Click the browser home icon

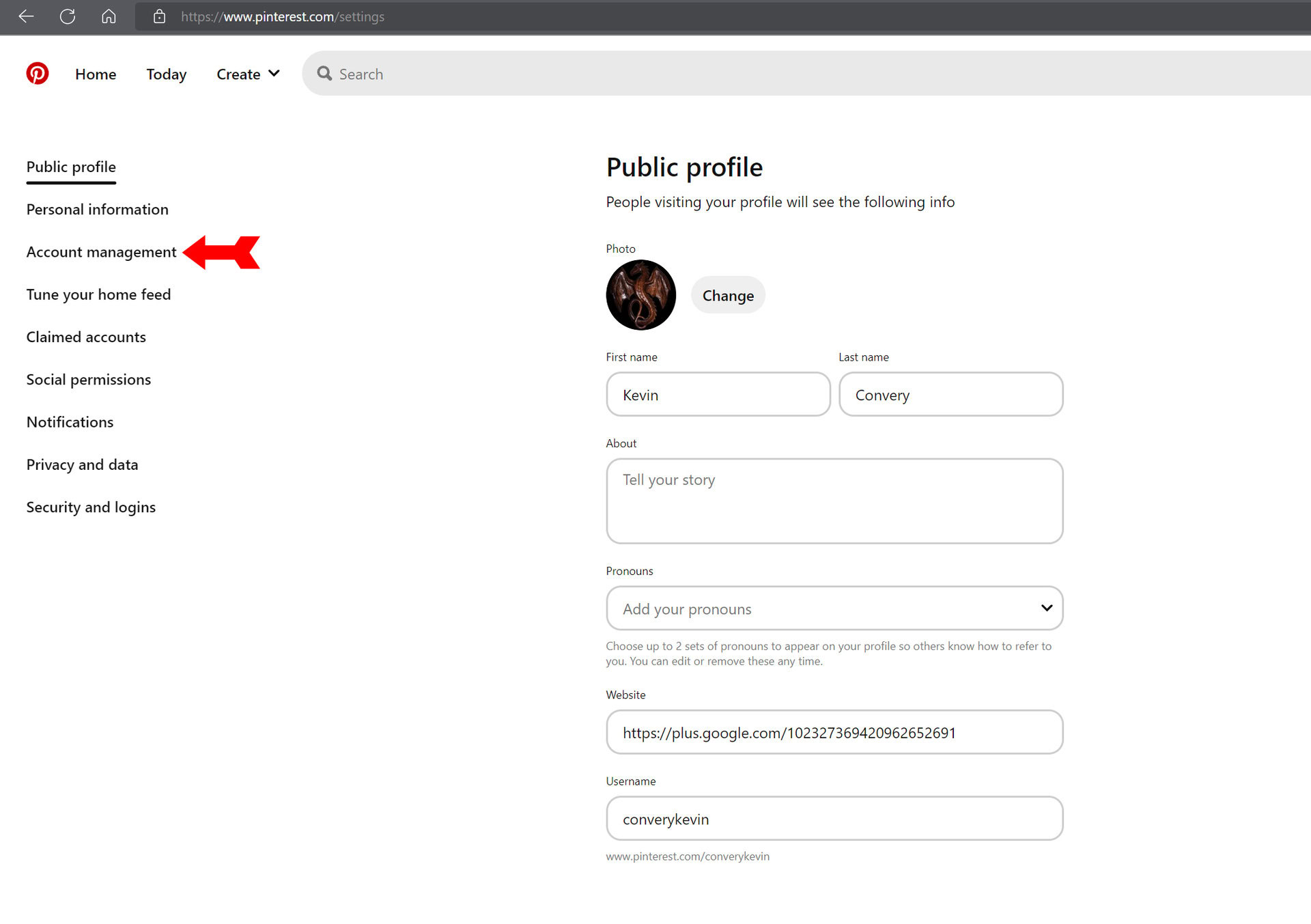(109, 16)
